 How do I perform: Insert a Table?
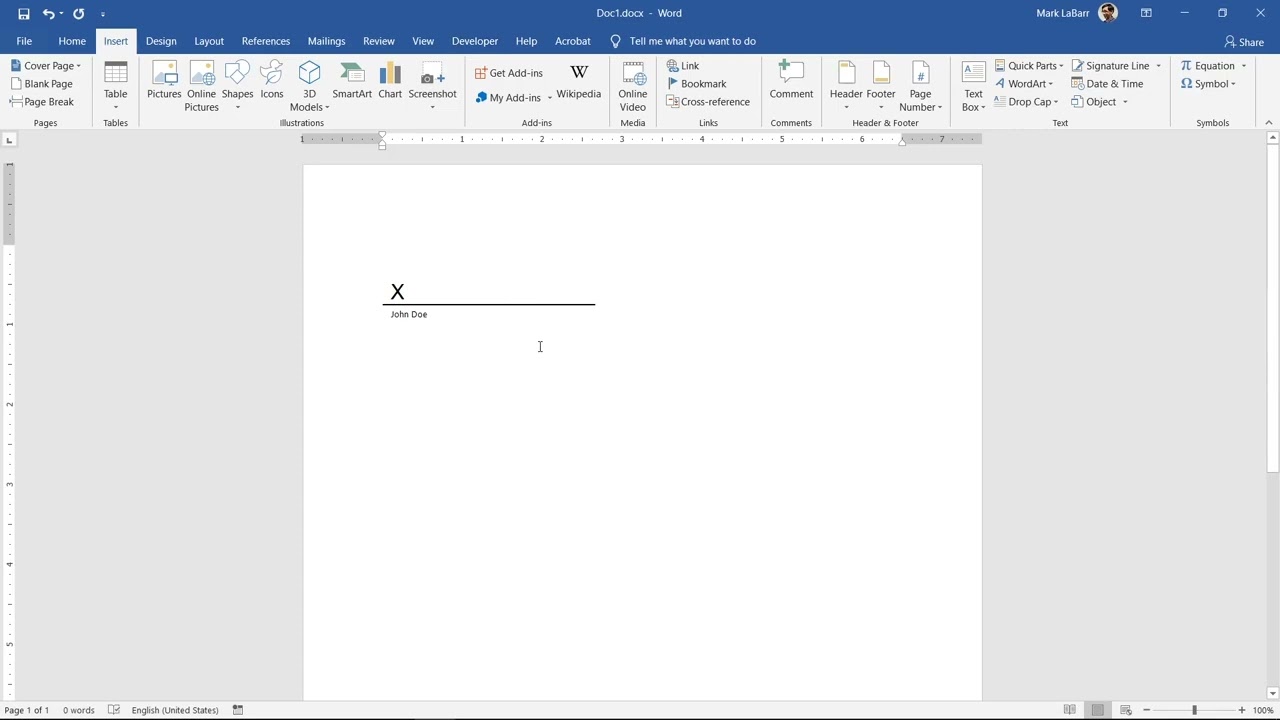pyautogui.click(x=116, y=86)
